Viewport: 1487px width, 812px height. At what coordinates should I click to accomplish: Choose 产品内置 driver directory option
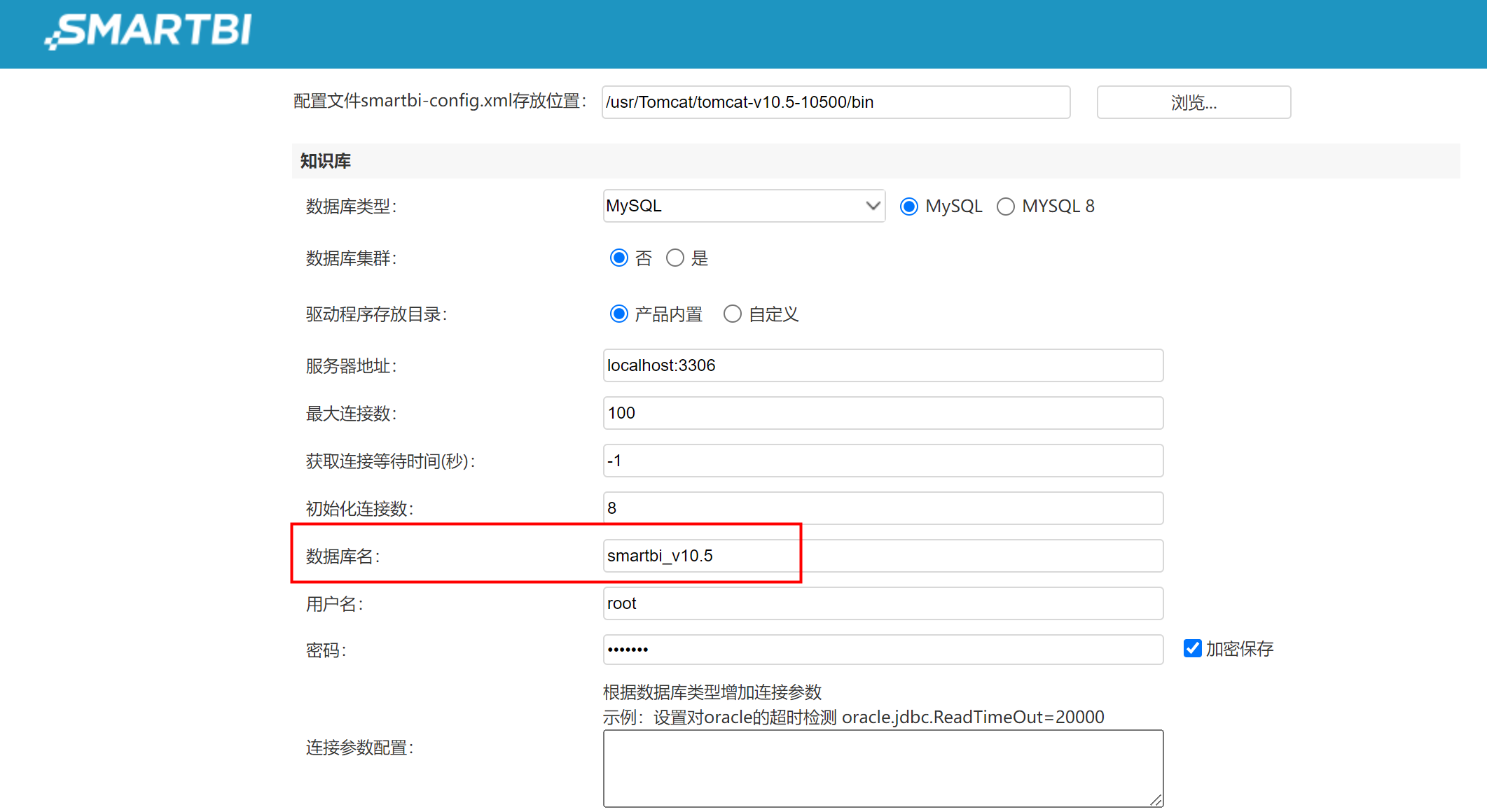[618, 314]
